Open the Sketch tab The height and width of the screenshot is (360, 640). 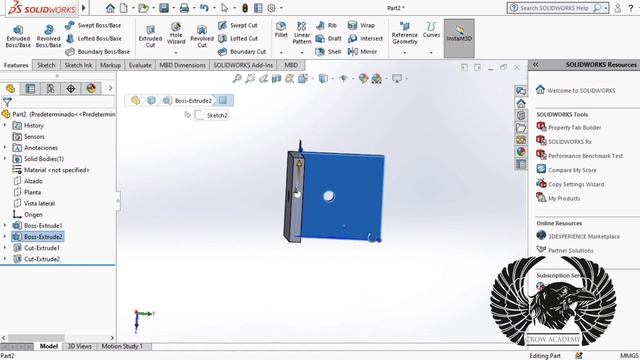(x=46, y=65)
